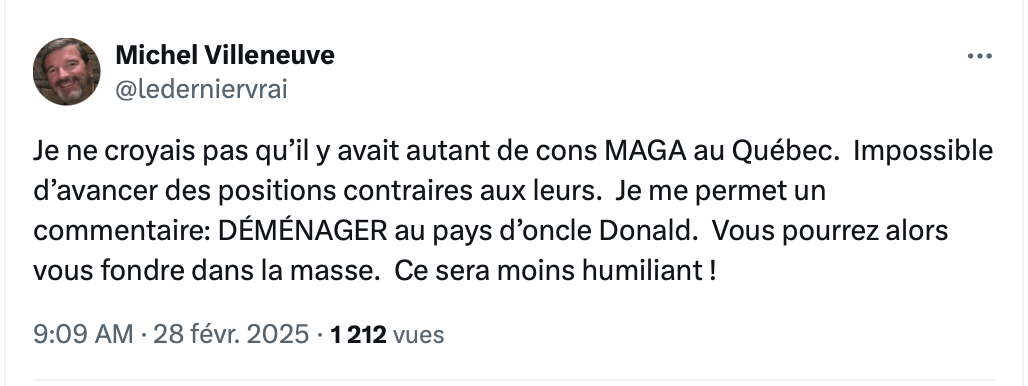Click the capitalized word DÉMÉNAGER
Viewport: 1028px width, 386px height.
(302, 231)
